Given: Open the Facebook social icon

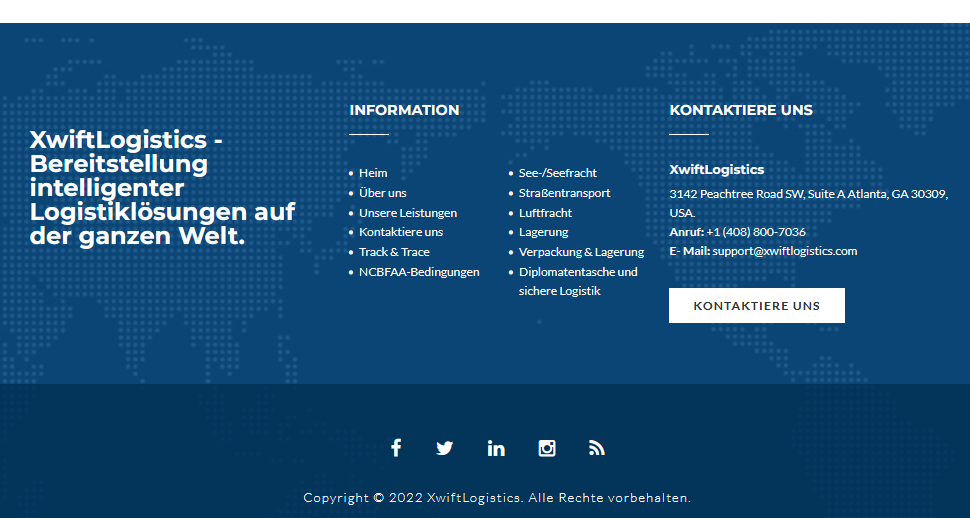Looking at the screenshot, I should (396, 447).
